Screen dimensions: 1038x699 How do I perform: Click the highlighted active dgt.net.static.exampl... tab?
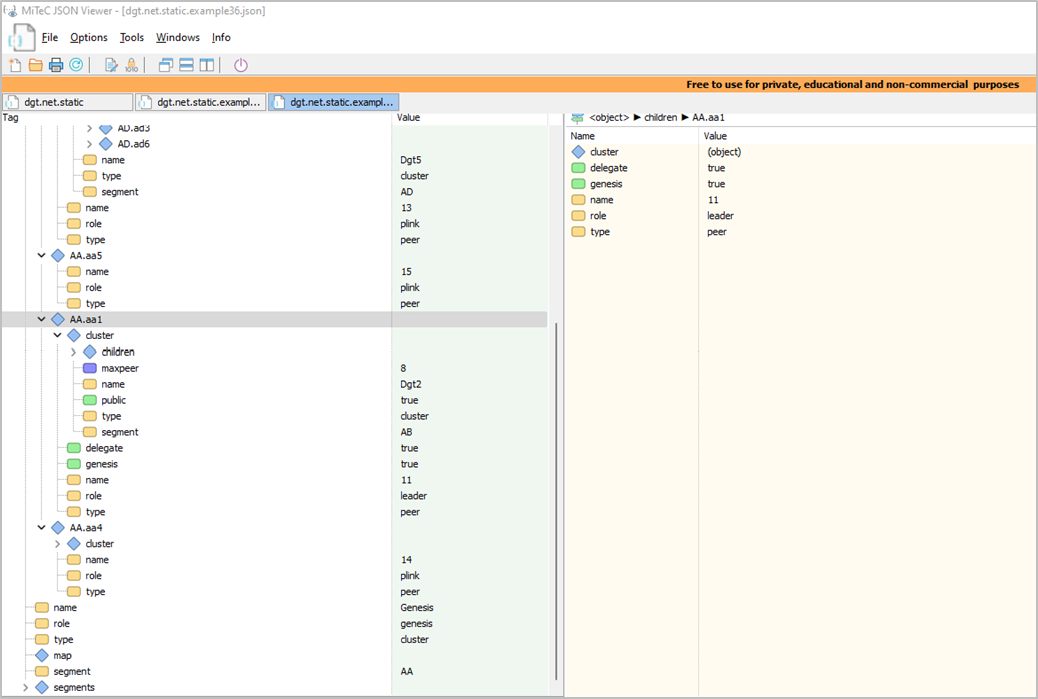click(334, 102)
